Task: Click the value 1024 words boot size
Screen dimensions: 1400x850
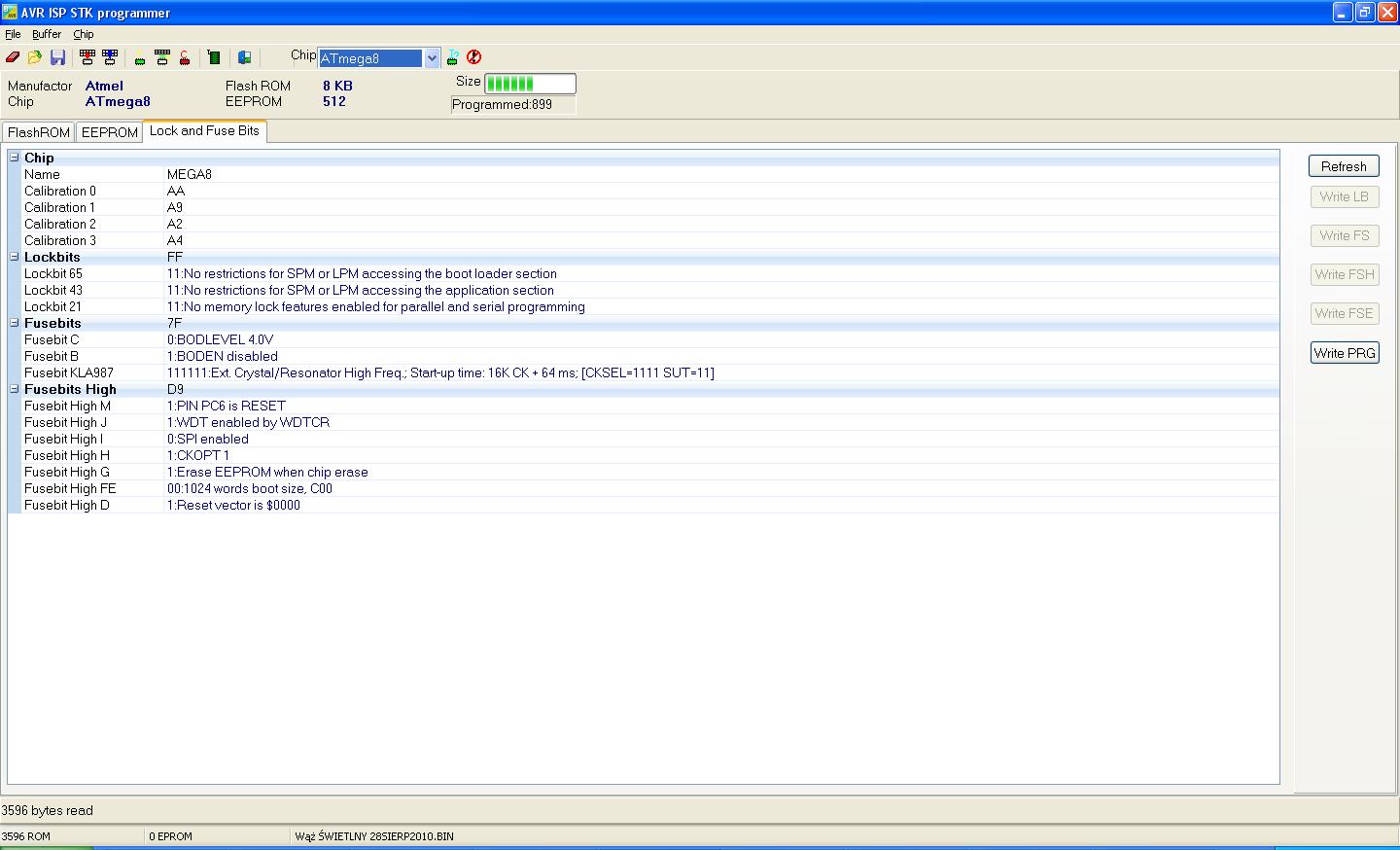Action: [x=249, y=488]
